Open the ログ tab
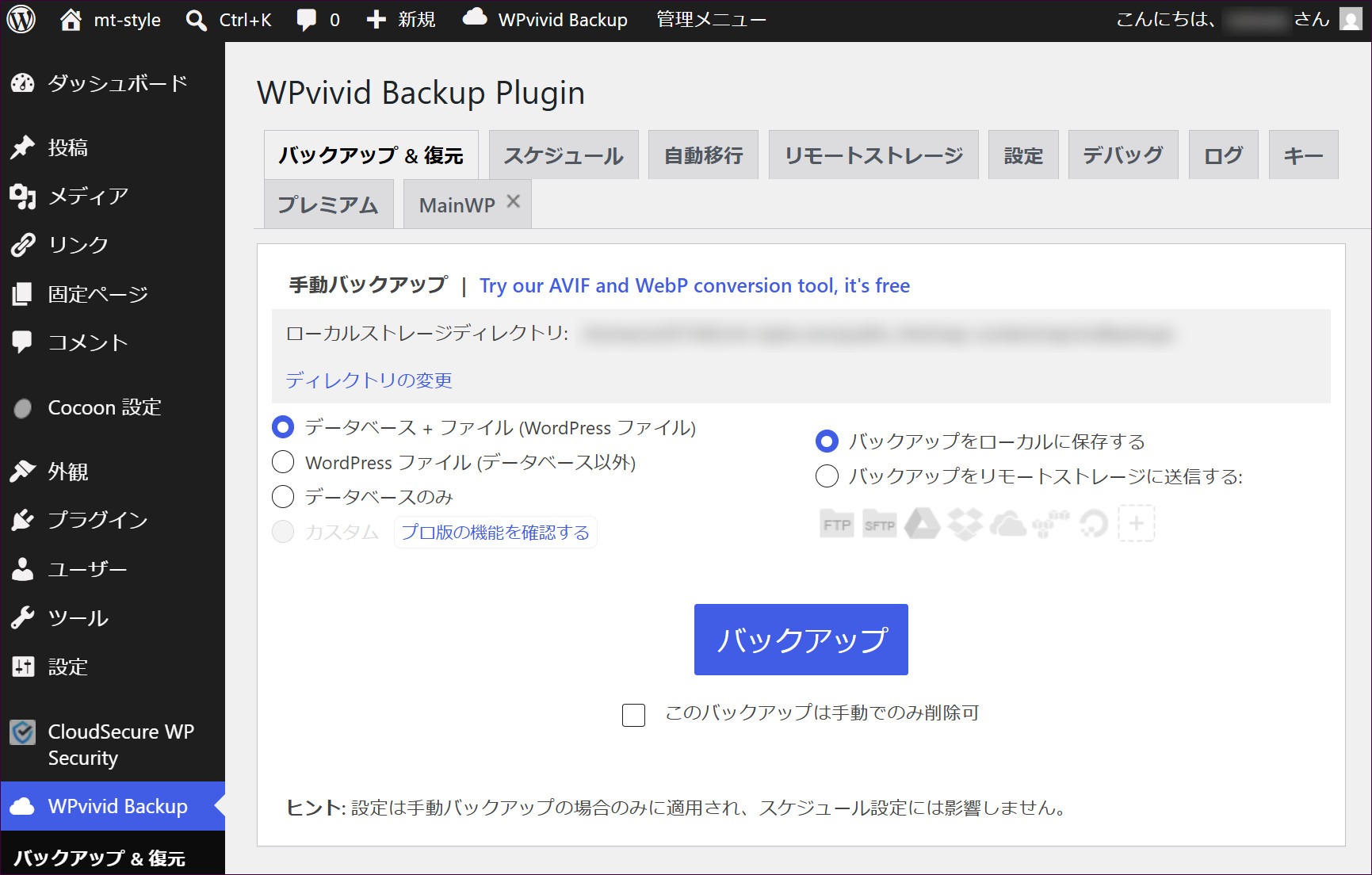Viewport: 1372px width, 875px height. (x=1224, y=155)
